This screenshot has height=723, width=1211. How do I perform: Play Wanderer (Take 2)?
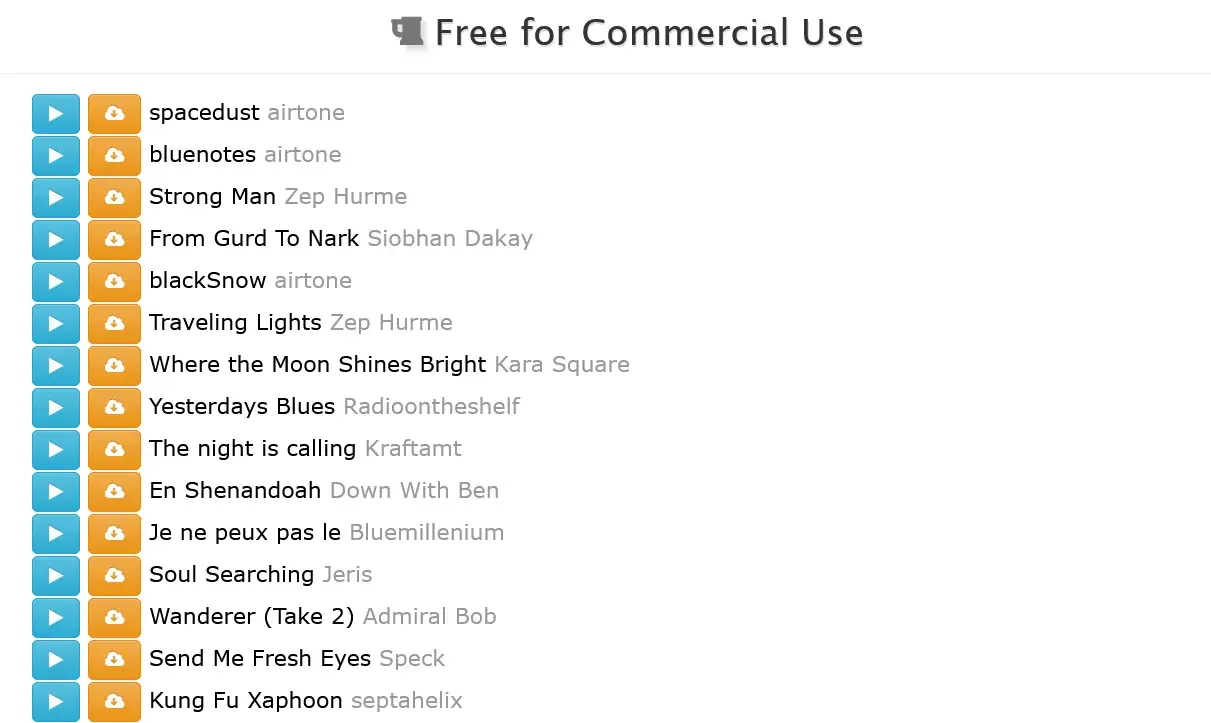56,618
